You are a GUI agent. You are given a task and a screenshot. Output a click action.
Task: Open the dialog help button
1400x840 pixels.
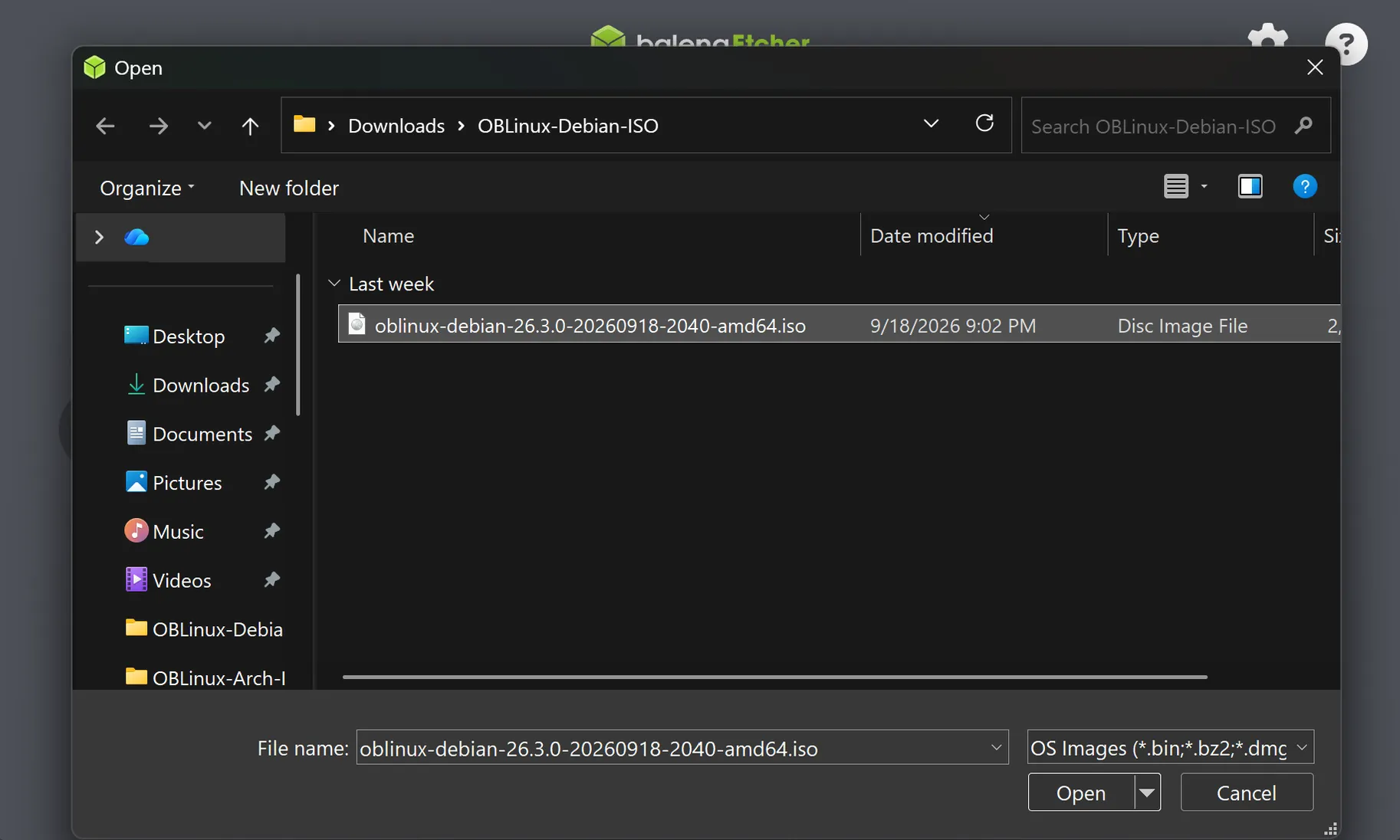tap(1305, 186)
